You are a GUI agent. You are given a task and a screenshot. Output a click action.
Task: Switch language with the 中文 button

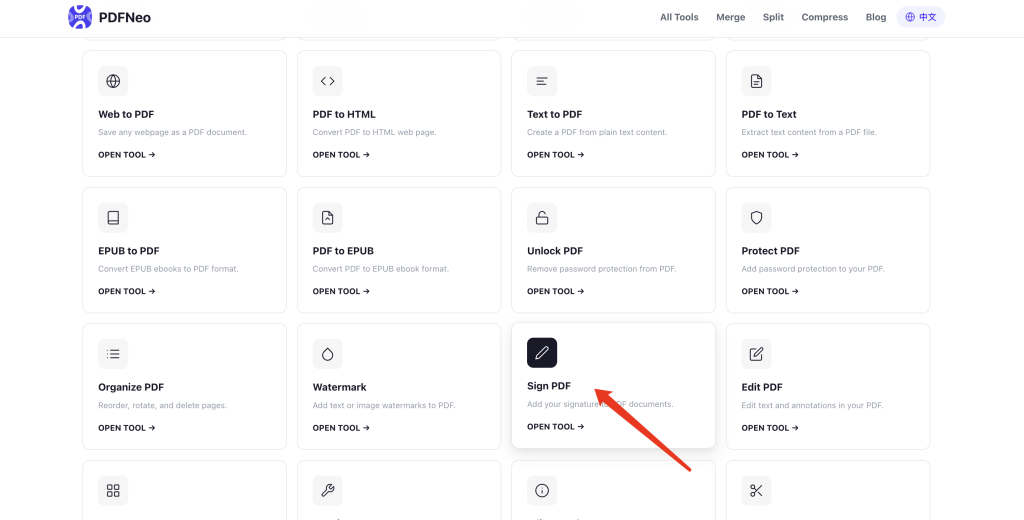pyautogui.click(x=920, y=17)
